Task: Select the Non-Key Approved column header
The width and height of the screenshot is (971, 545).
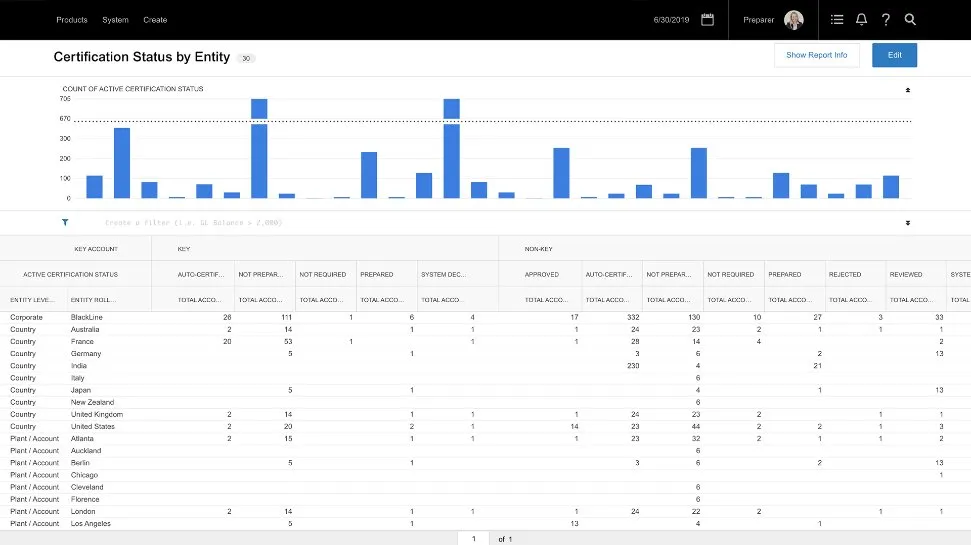Action: (541, 274)
